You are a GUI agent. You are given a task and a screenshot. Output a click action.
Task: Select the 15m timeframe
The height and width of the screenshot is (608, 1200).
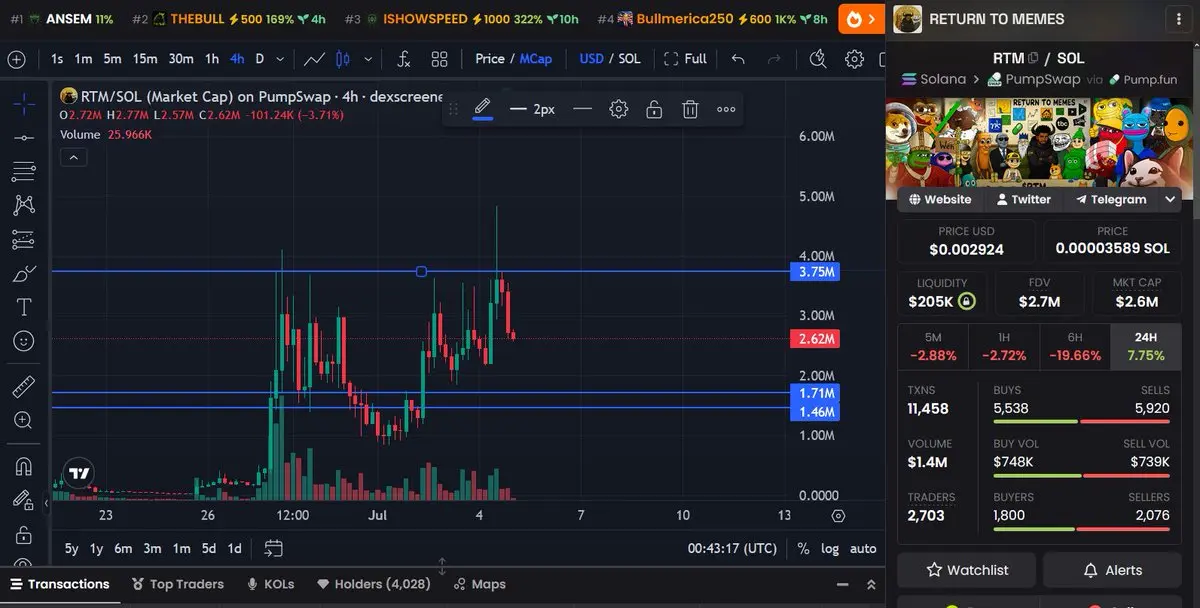tap(145, 59)
